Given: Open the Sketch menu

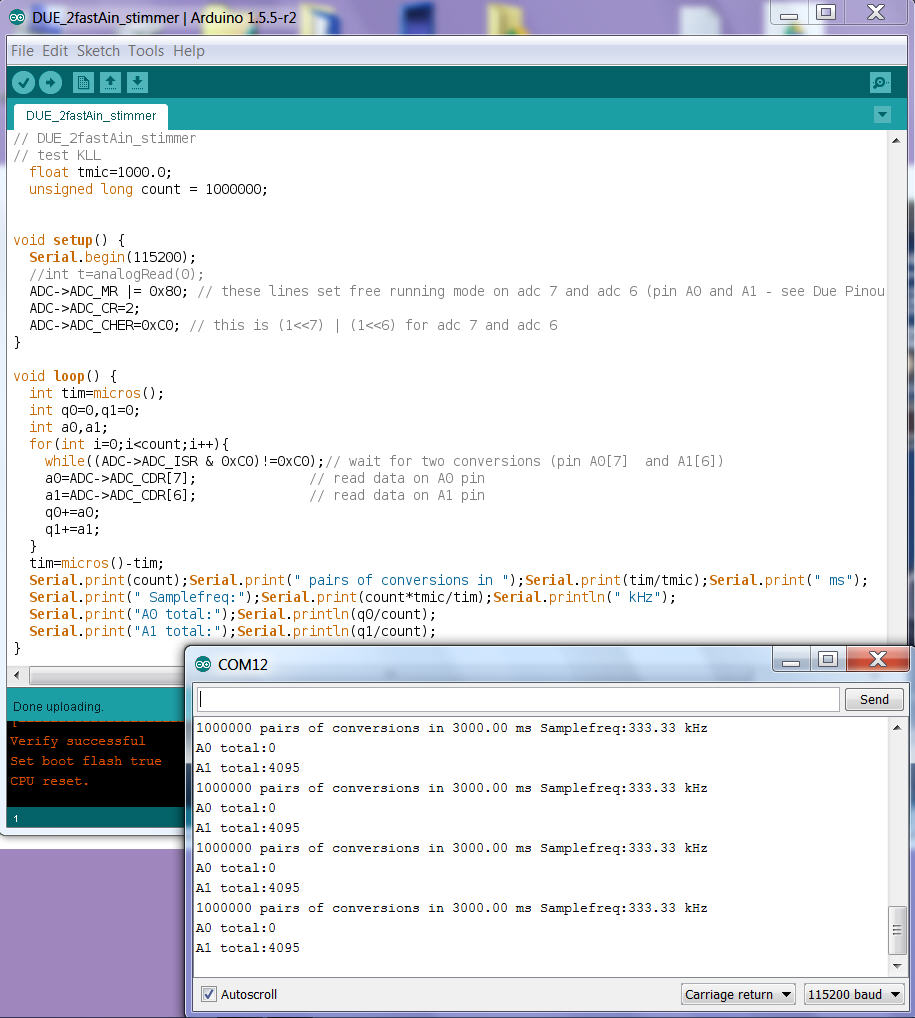Looking at the screenshot, I should coord(98,50).
